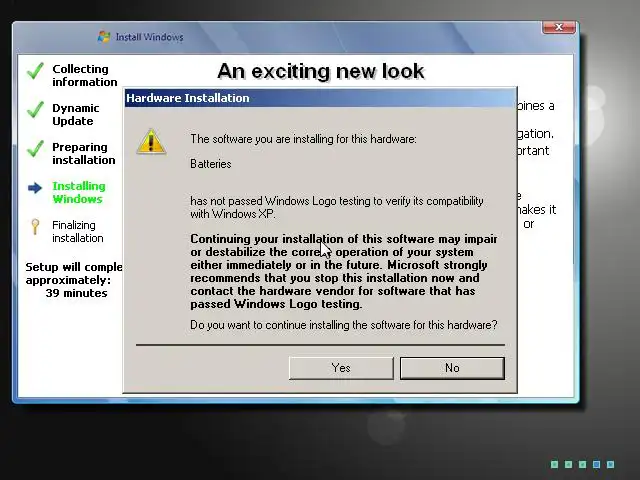
Task: Click the green checkmark beside Preparing installation
Action: coord(36,149)
